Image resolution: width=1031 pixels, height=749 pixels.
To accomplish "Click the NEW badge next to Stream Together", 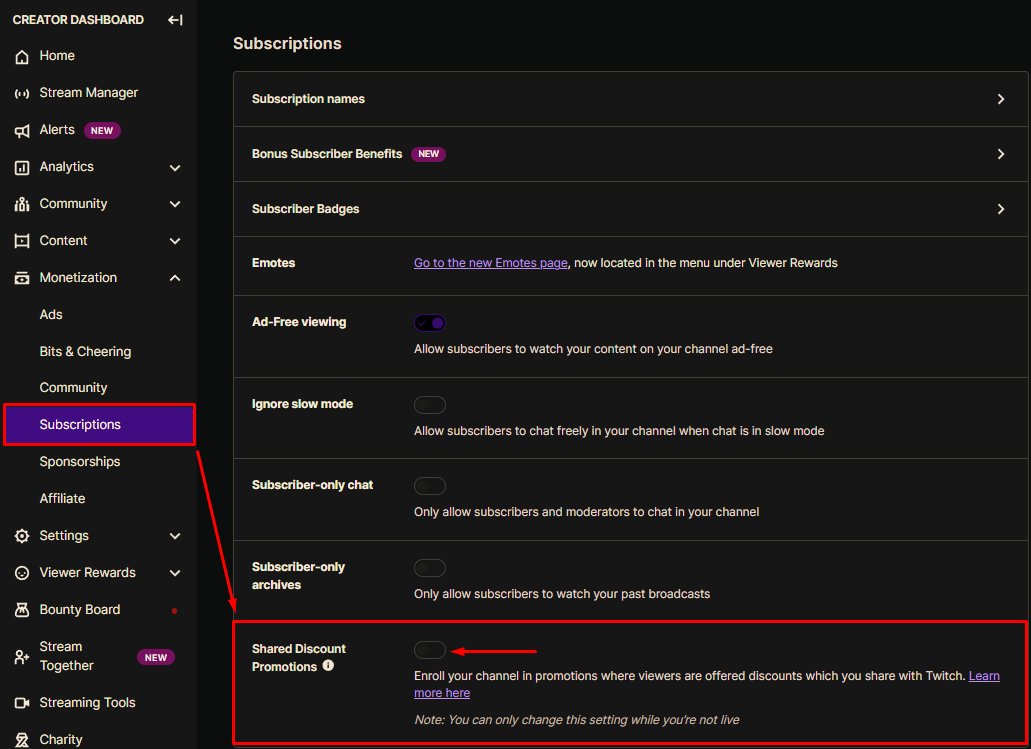I will pyautogui.click(x=156, y=658).
